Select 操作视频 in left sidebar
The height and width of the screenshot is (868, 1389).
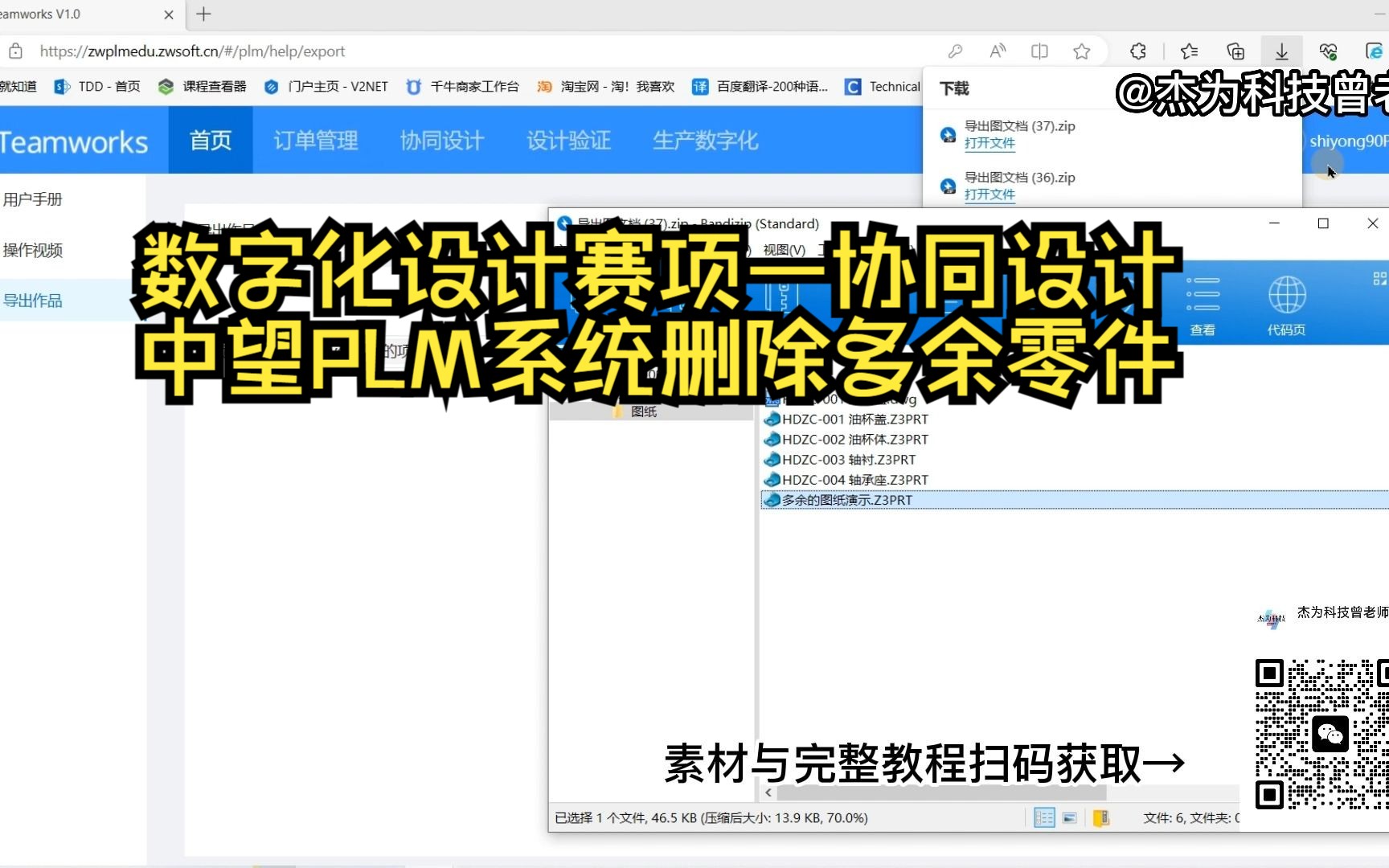click(x=32, y=250)
